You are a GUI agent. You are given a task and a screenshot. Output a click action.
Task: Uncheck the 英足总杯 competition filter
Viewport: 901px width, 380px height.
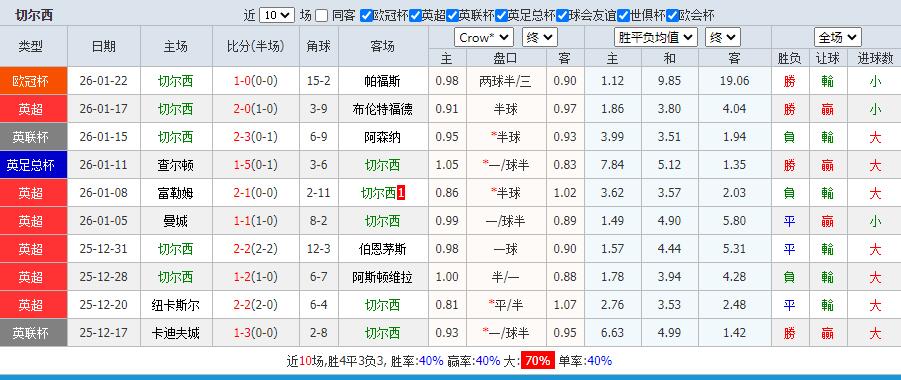point(501,16)
